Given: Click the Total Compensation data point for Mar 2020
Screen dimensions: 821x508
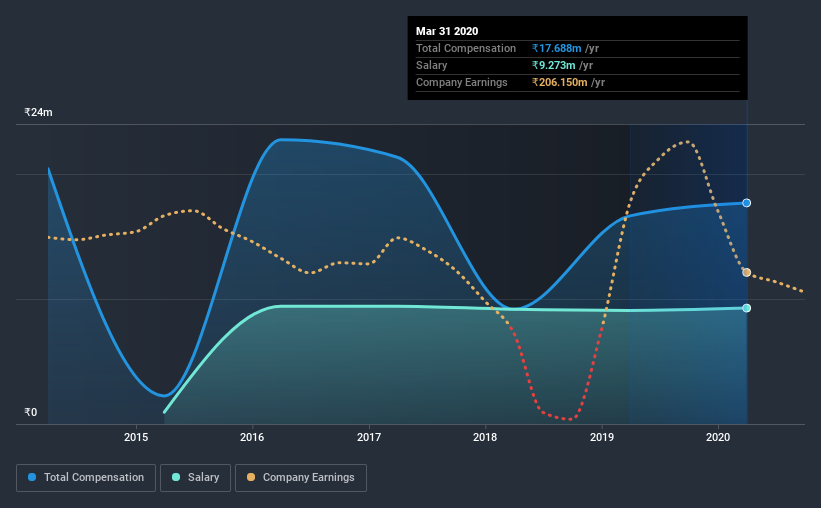Looking at the screenshot, I should tap(747, 203).
